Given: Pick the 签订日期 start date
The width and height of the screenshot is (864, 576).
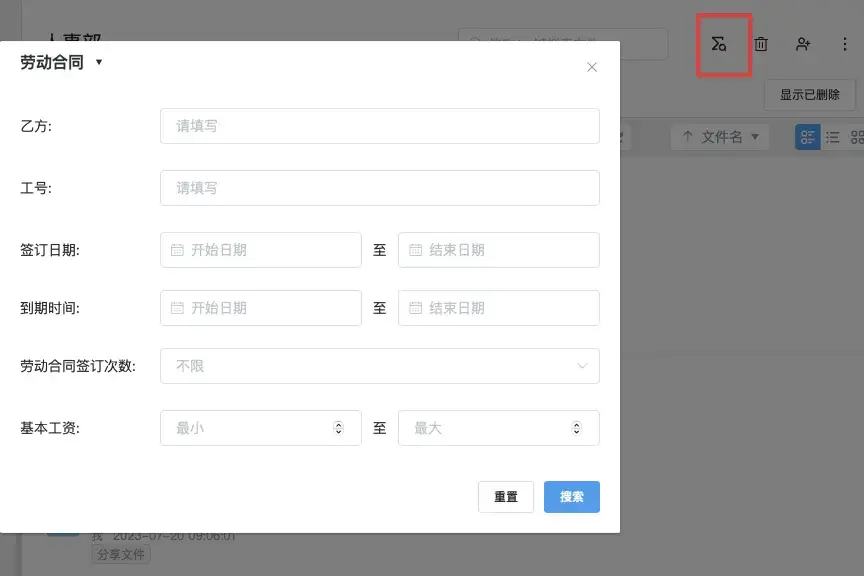Looking at the screenshot, I should click(x=261, y=250).
